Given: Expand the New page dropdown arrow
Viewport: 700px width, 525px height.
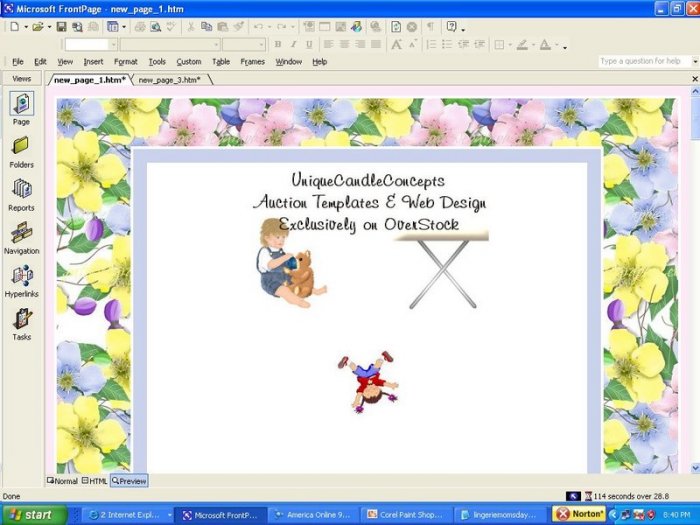Looking at the screenshot, I should point(26,28).
